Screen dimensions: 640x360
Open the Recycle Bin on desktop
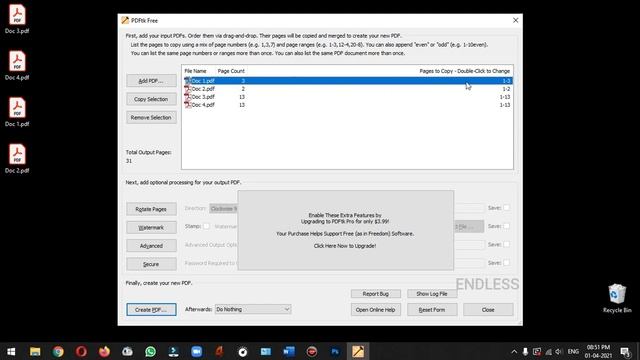pos(617,298)
